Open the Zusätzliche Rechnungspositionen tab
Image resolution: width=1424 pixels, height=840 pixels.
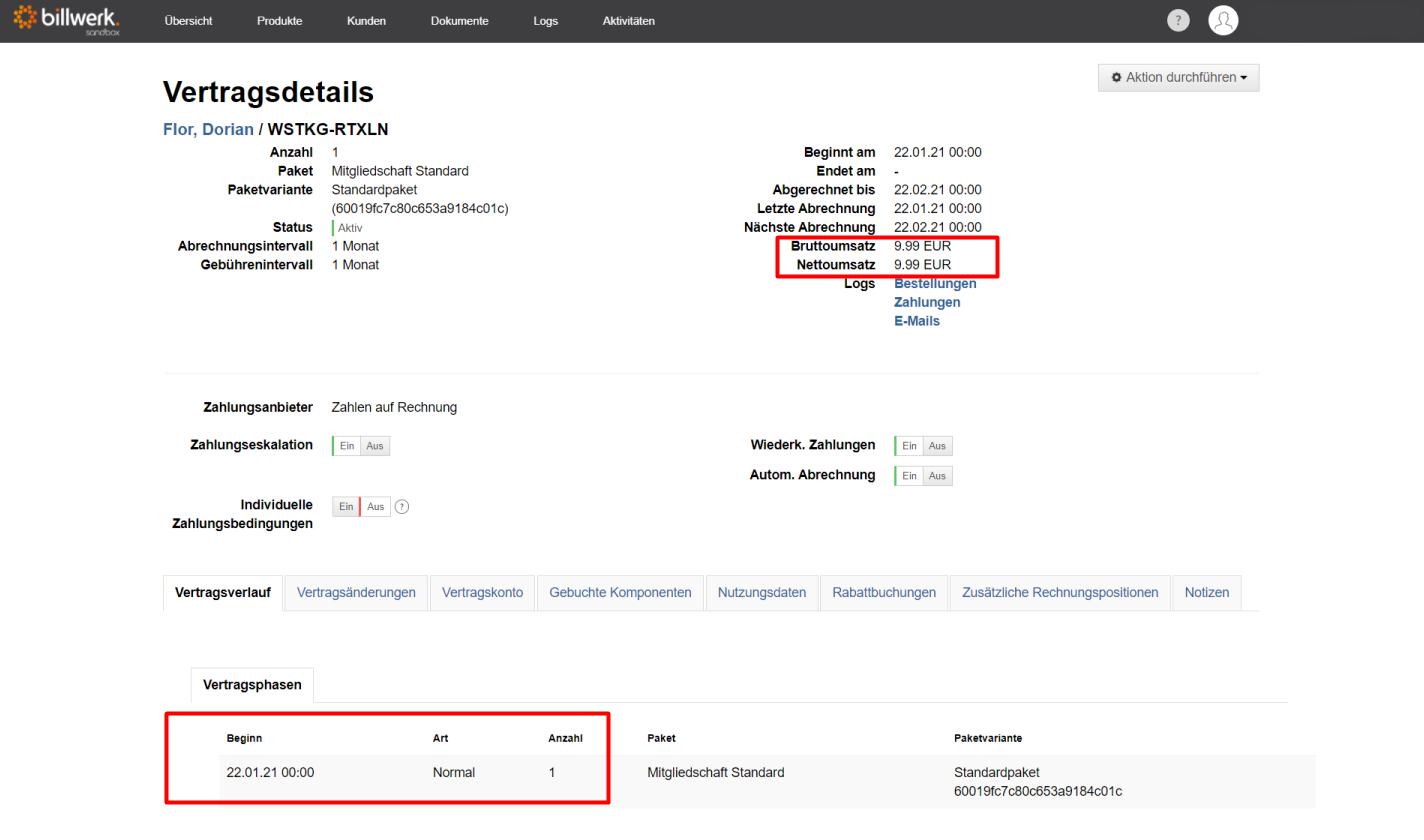(1060, 592)
